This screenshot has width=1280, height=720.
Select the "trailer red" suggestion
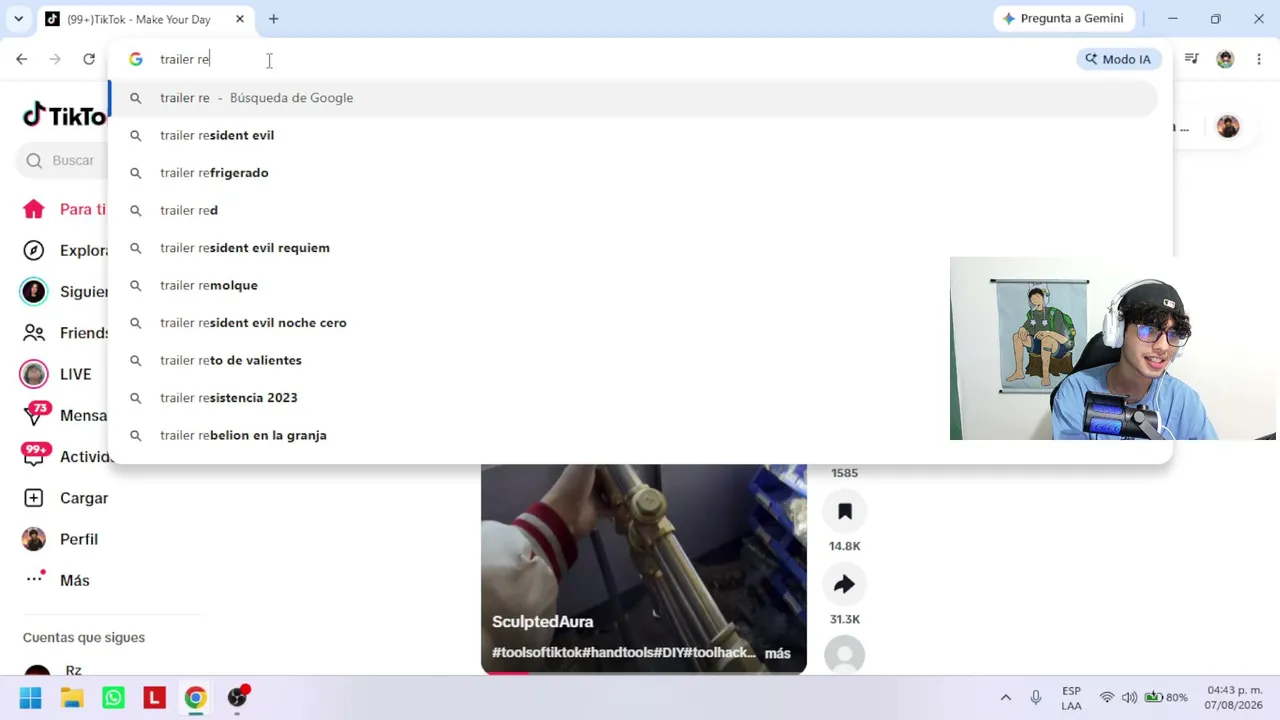[x=633, y=210]
